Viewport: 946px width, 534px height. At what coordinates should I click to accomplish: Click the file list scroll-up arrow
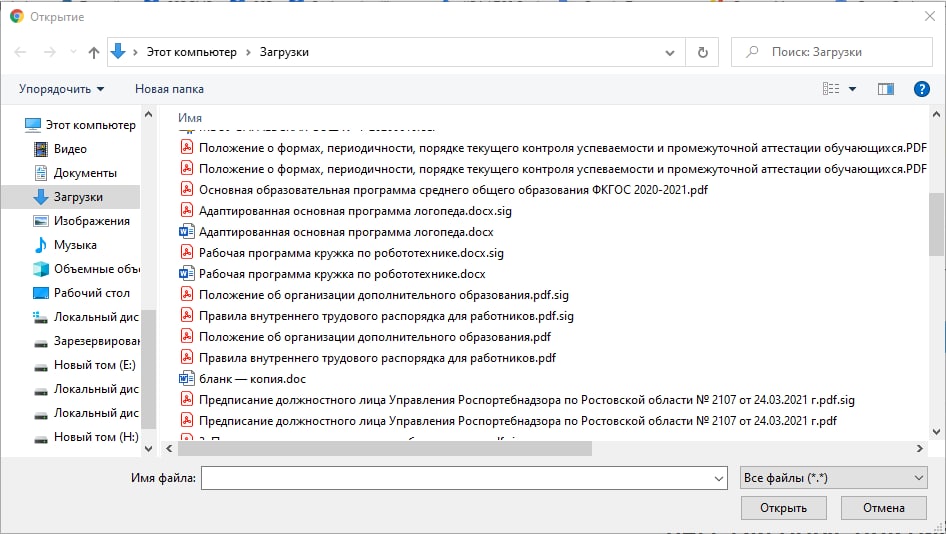click(936, 113)
